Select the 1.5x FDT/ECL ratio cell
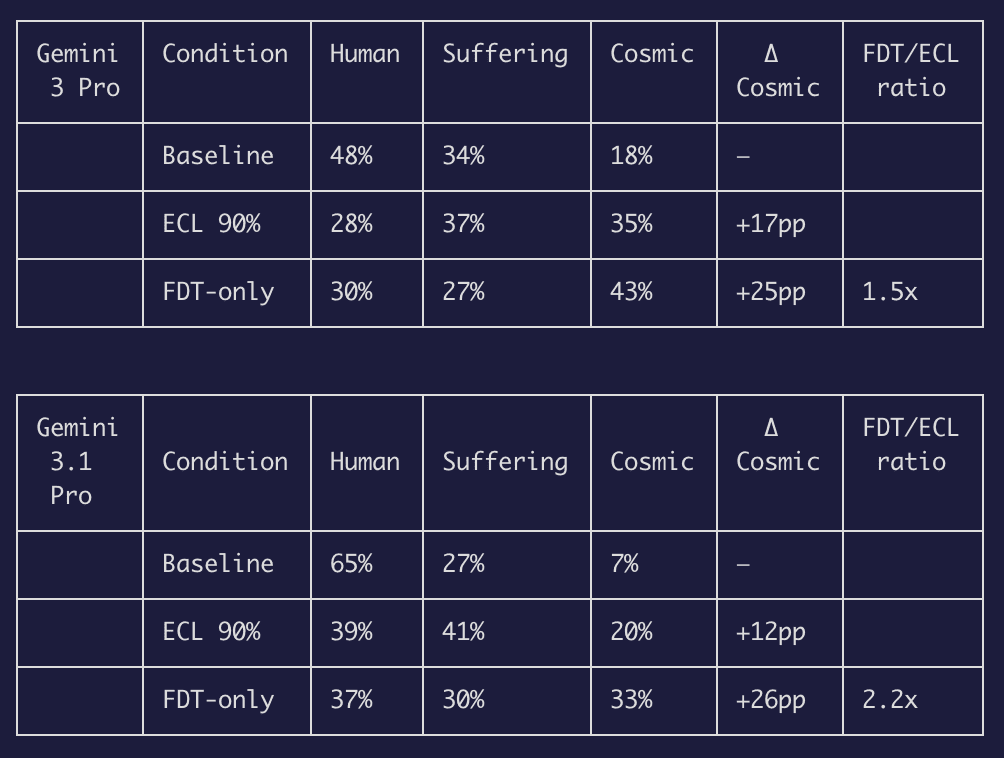The width and height of the screenshot is (1004, 758). coord(890,292)
